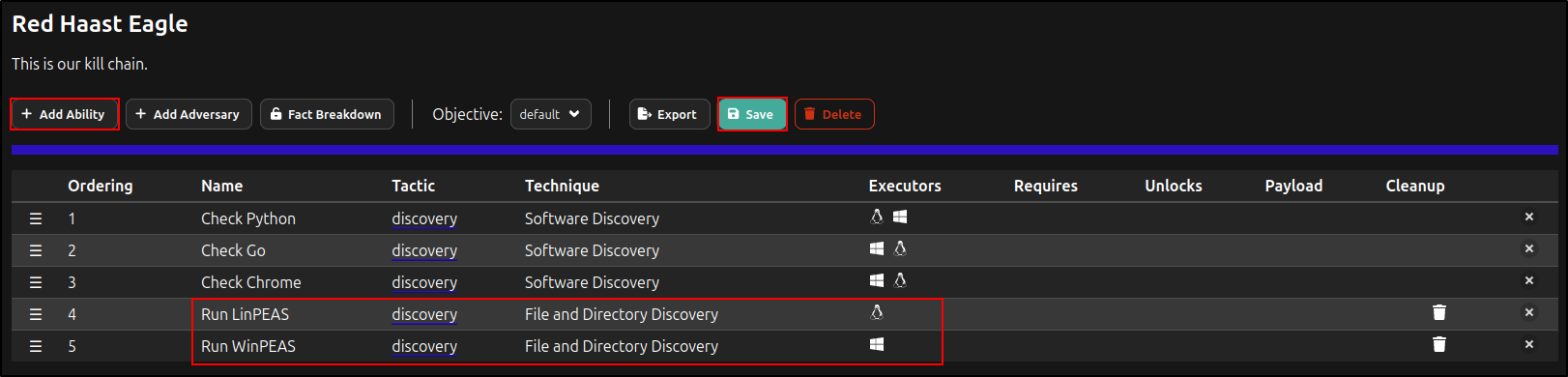Click Software Discovery technique in Check Chrome row

tap(592, 282)
